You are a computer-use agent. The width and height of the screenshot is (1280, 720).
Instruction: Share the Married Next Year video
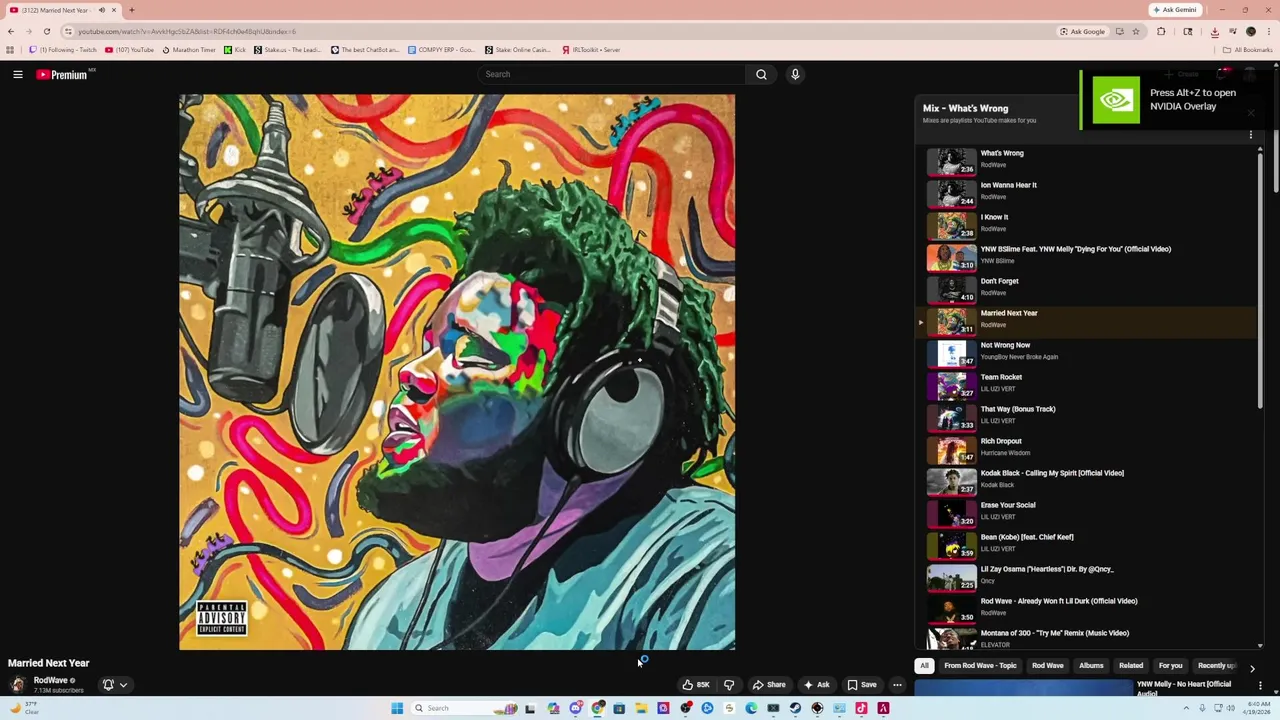point(768,685)
